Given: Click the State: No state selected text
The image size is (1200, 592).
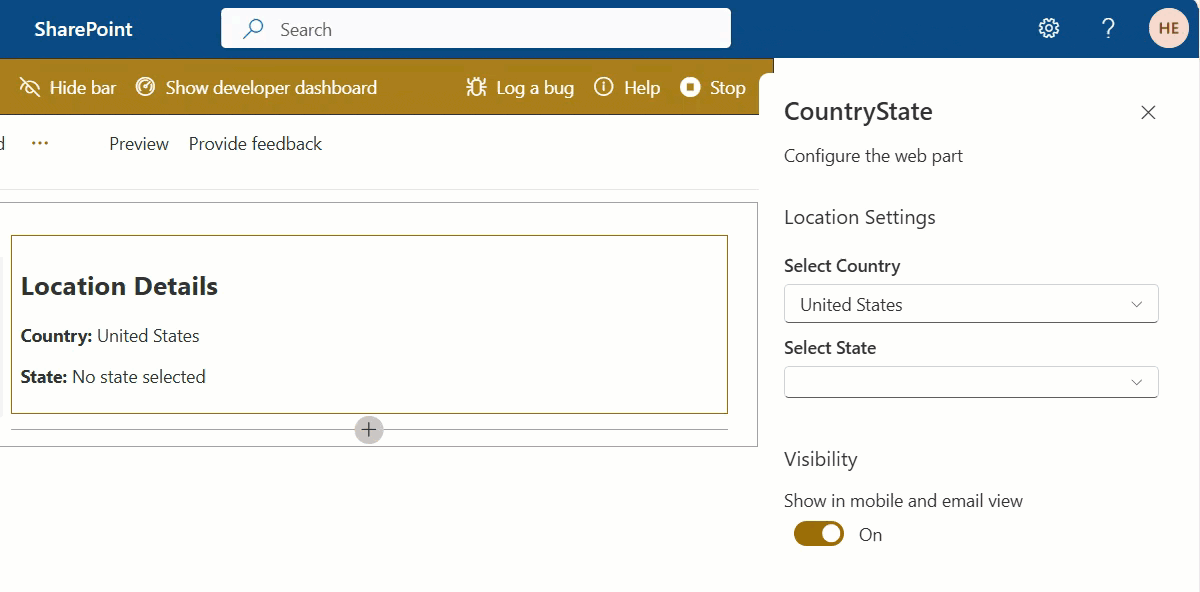Looking at the screenshot, I should click(x=113, y=377).
